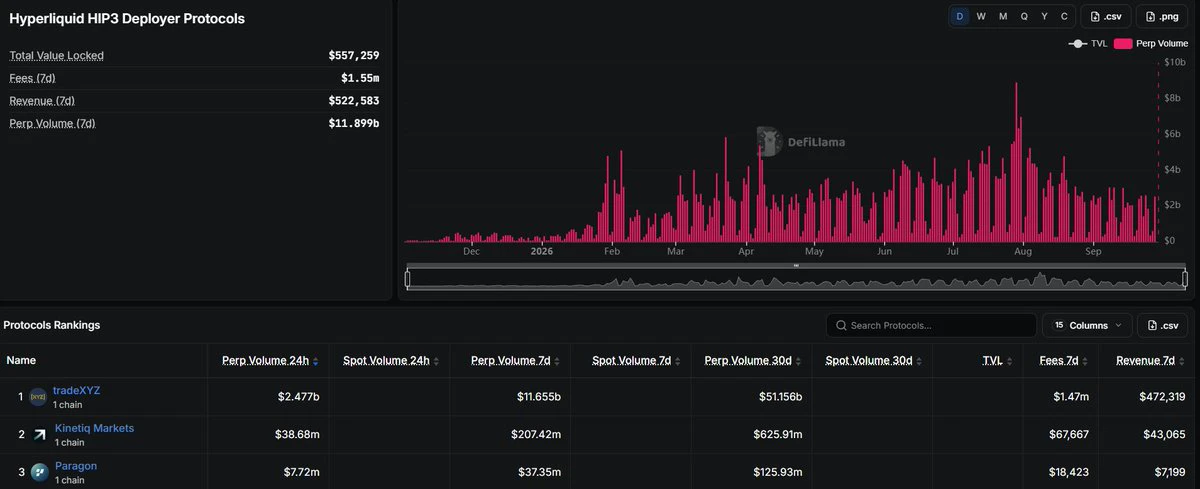Click the right handle of chart range slider
Viewport: 1200px width, 489px height.
[1185, 279]
